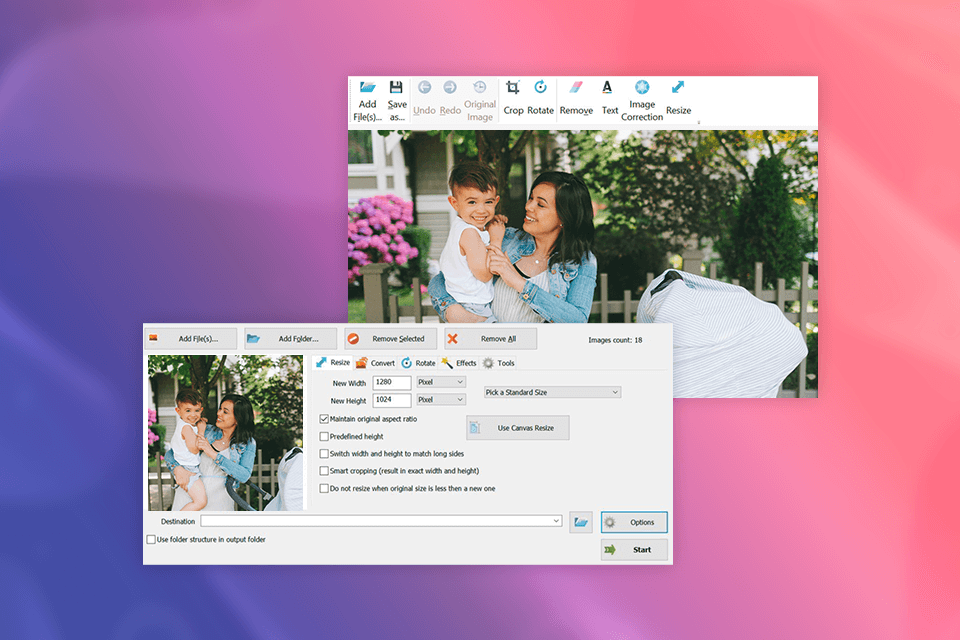
Task: Switch to the Effects tab
Action: click(x=459, y=363)
